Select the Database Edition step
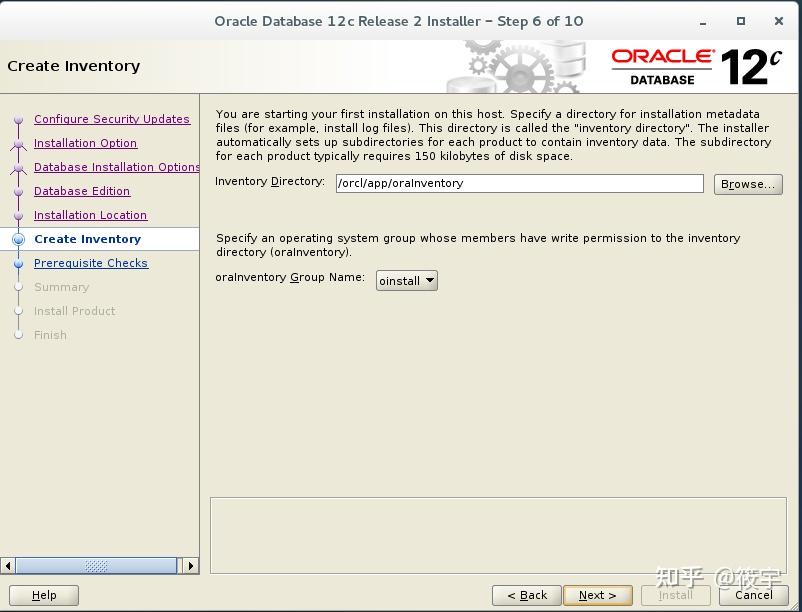802x612 pixels. [81, 191]
